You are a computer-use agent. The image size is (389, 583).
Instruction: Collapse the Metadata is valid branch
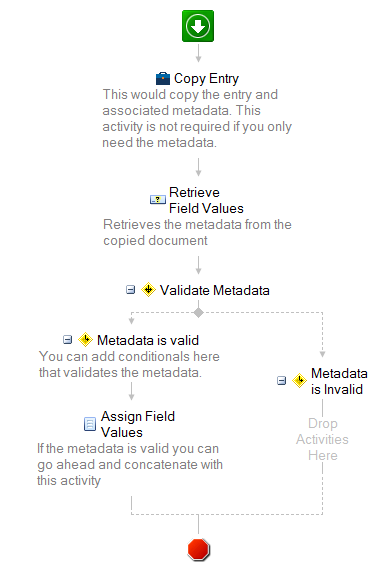67,339
